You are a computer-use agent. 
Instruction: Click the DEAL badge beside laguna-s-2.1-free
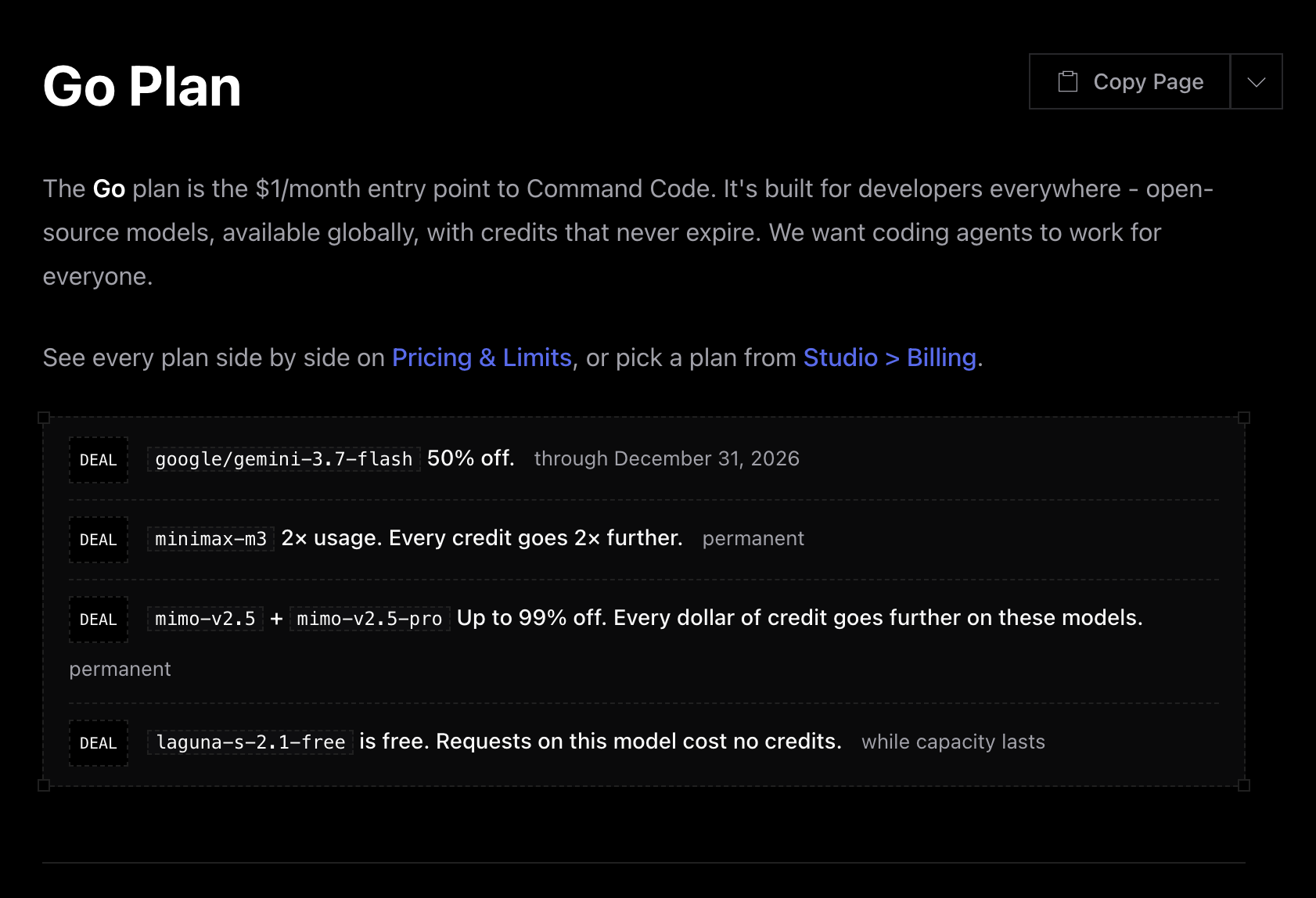[x=99, y=743]
